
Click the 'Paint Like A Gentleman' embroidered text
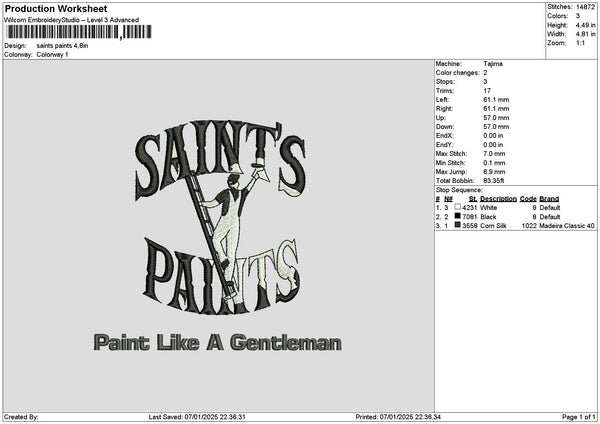[217, 342]
